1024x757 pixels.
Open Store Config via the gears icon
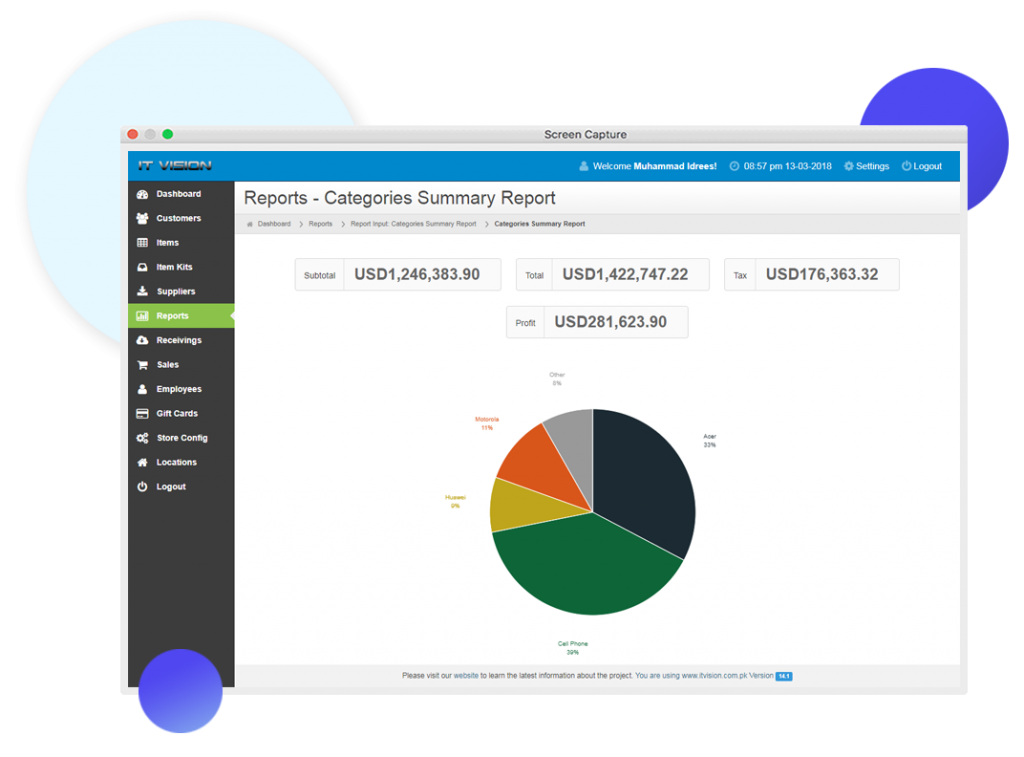pos(141,438)
